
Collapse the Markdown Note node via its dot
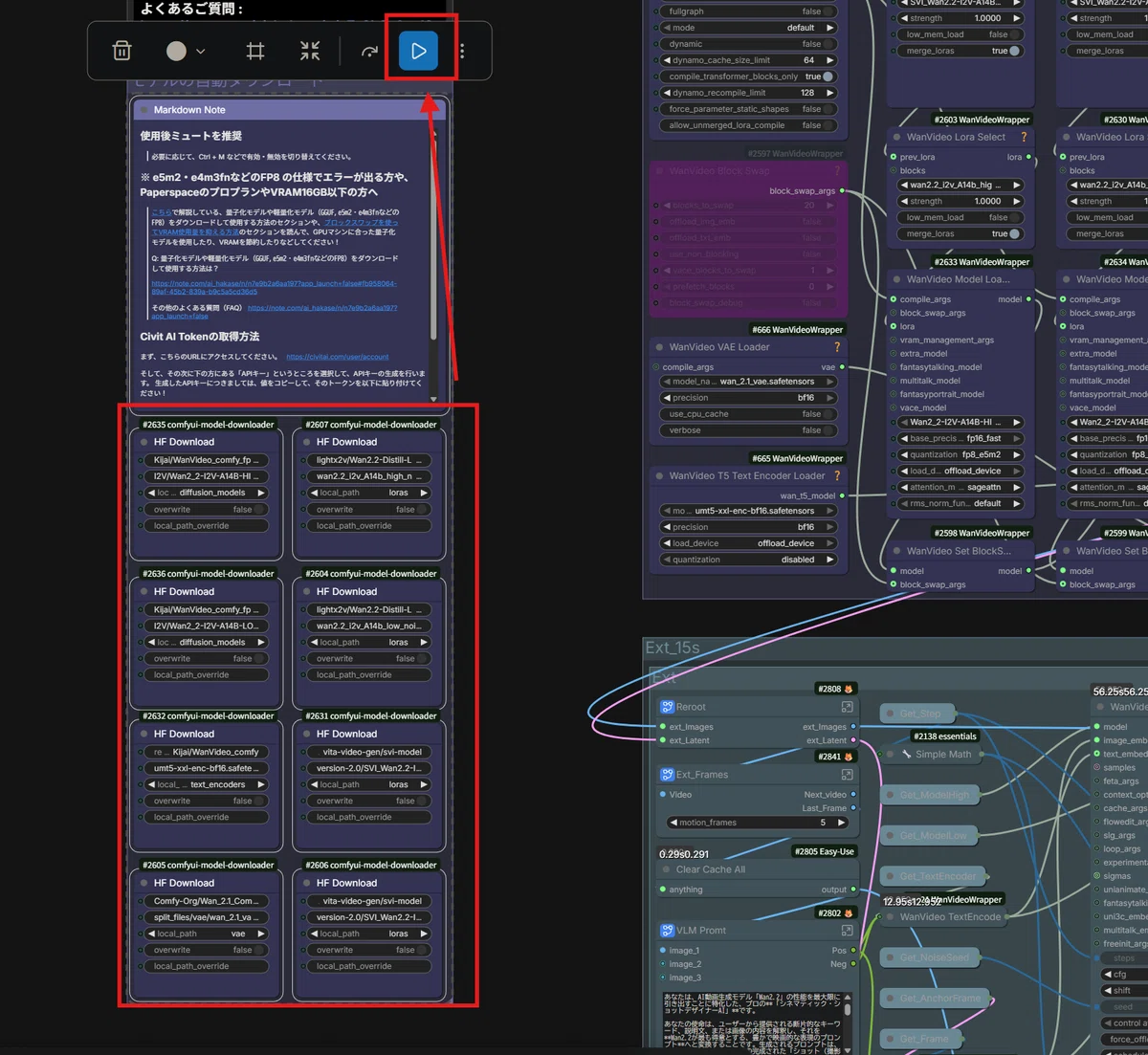click(x=143, y=110)
